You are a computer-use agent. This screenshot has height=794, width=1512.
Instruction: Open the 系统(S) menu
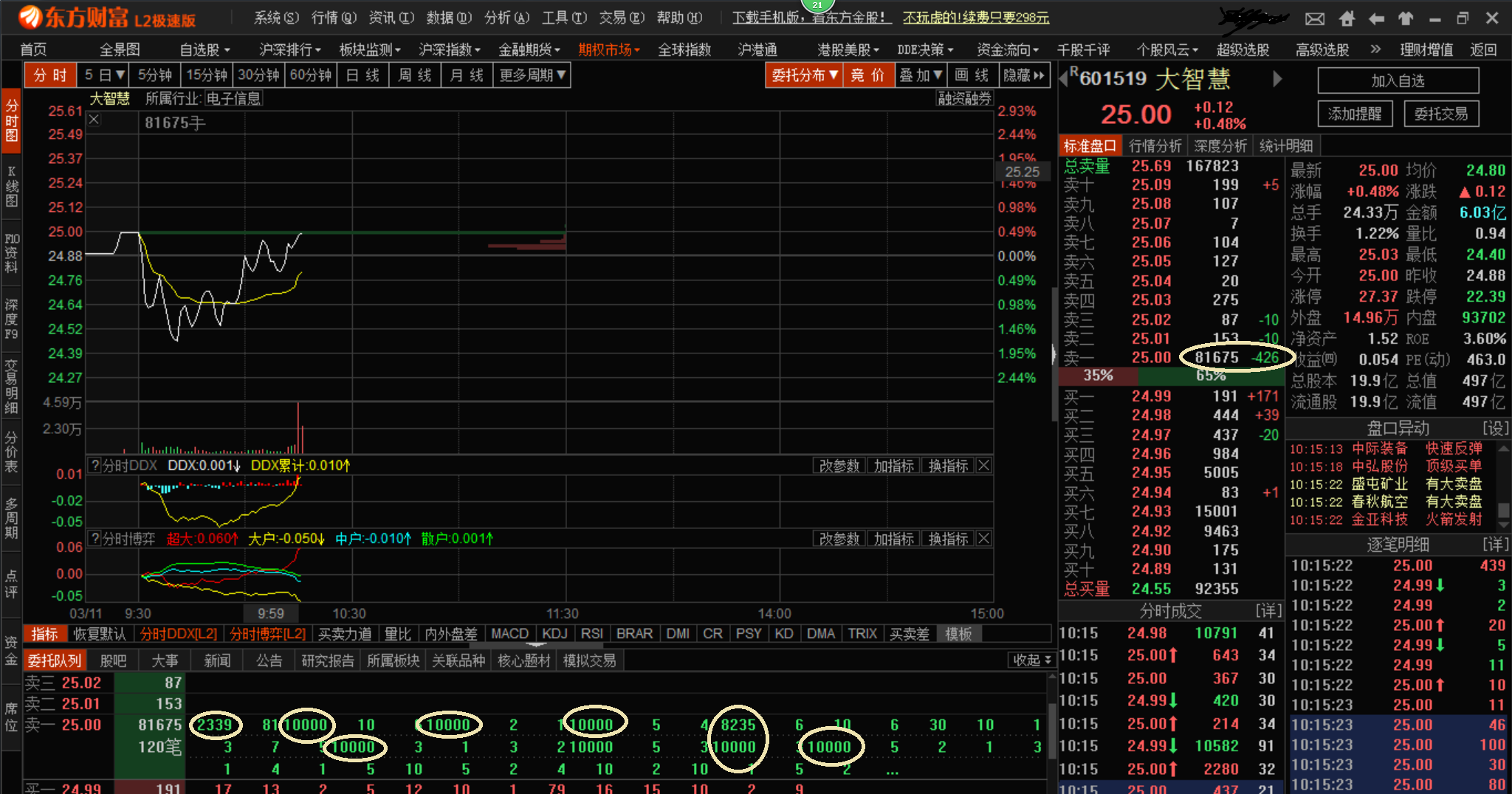click(x=276, y=18)
